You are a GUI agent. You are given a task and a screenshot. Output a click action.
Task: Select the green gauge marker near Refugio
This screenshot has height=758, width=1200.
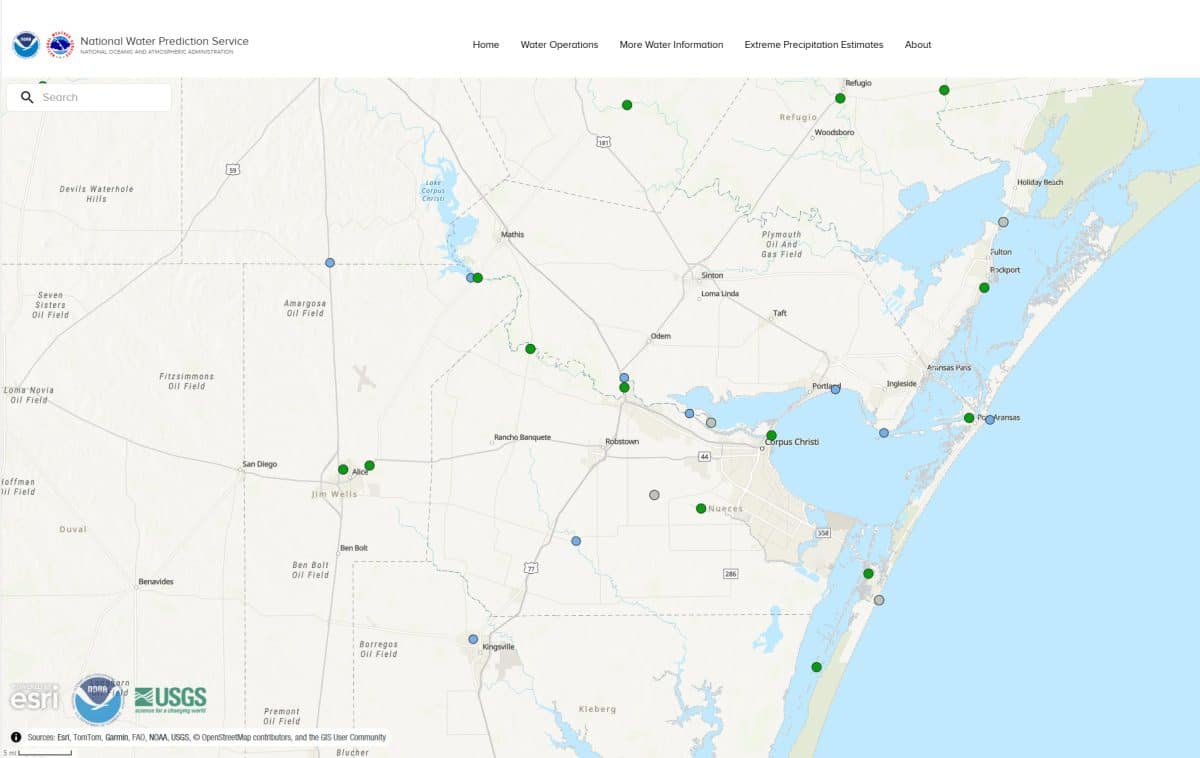(838, 98)
